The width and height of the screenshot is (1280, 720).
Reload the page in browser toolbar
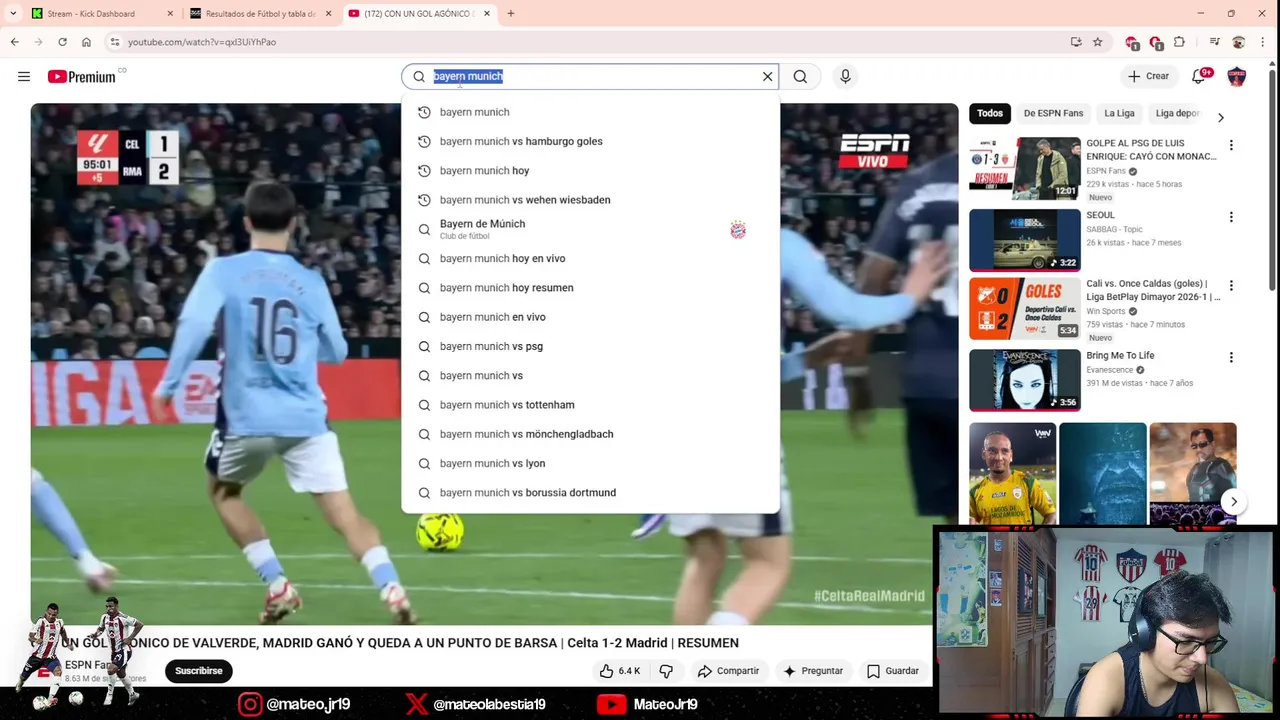[x=62, y=42]
